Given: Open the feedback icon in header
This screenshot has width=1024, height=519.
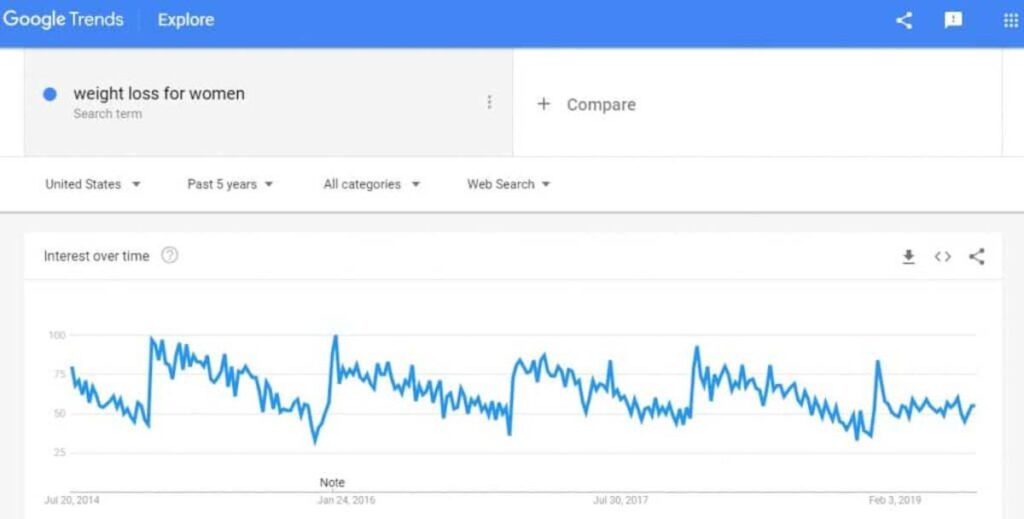Looking at the screenshot, I should [x=953, y=20].
